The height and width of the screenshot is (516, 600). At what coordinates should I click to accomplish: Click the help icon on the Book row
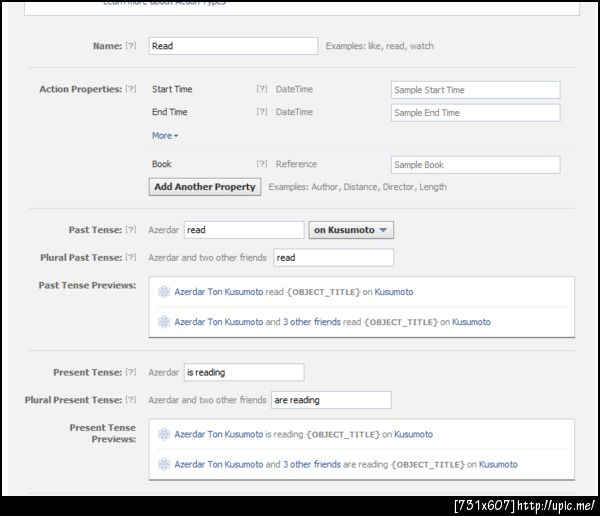(x=262, y=164)
